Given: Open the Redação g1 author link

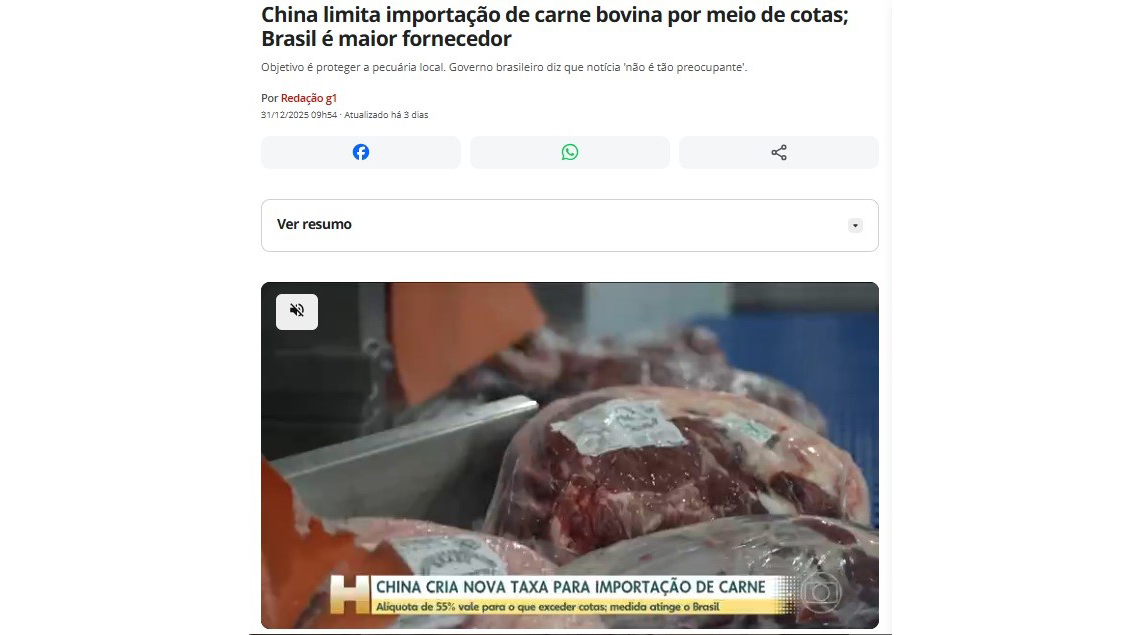Looking at the screenshot, I should [309, 98].
